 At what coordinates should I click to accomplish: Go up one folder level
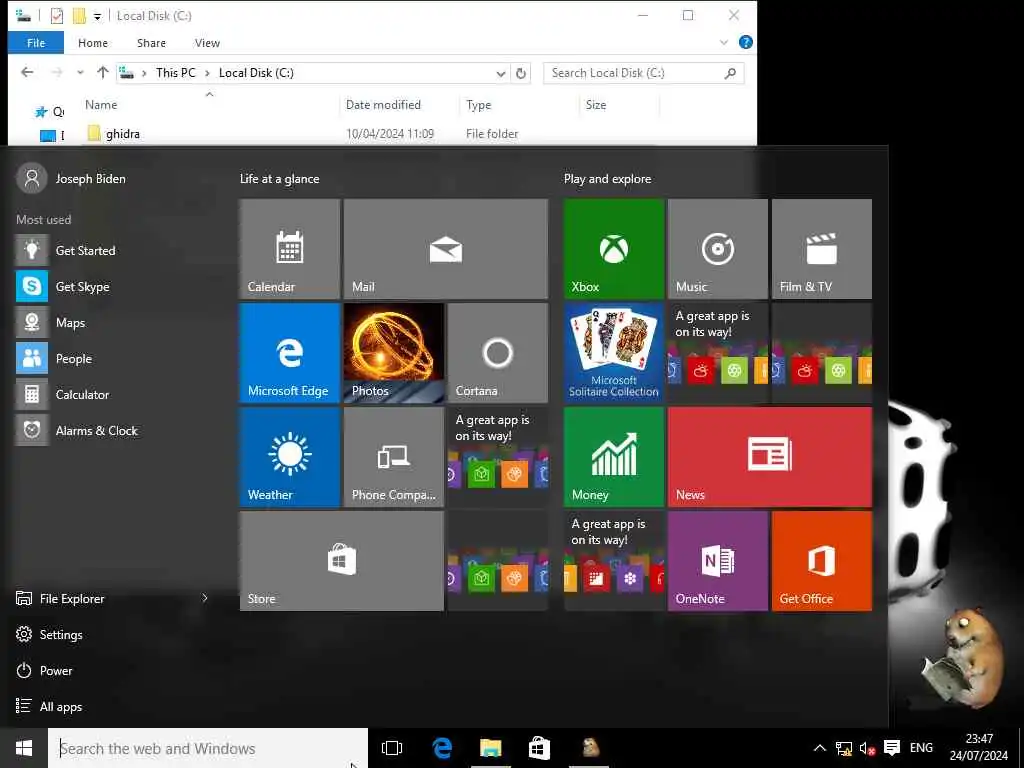[x=103, y=72]
